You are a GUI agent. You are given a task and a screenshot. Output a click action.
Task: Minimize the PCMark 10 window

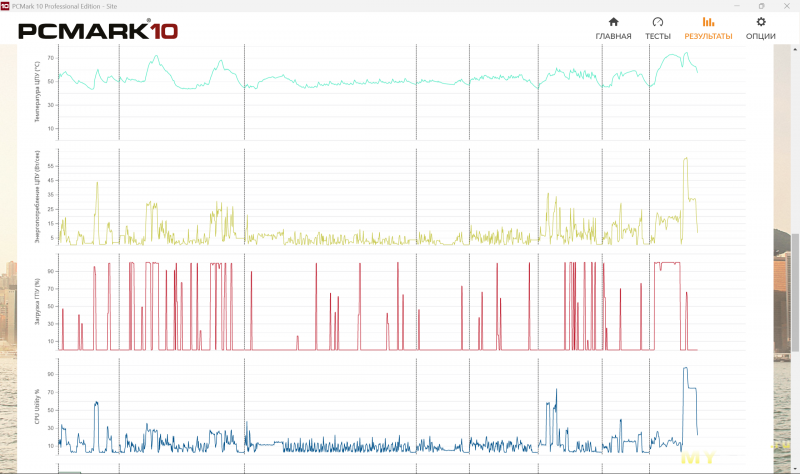point(733,5)
